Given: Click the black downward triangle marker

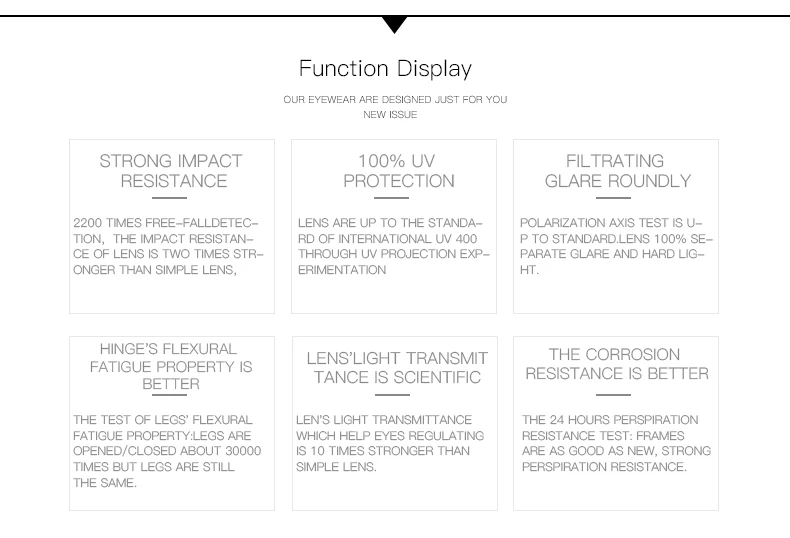Looking at the screenshot, I should pos(394,25).
